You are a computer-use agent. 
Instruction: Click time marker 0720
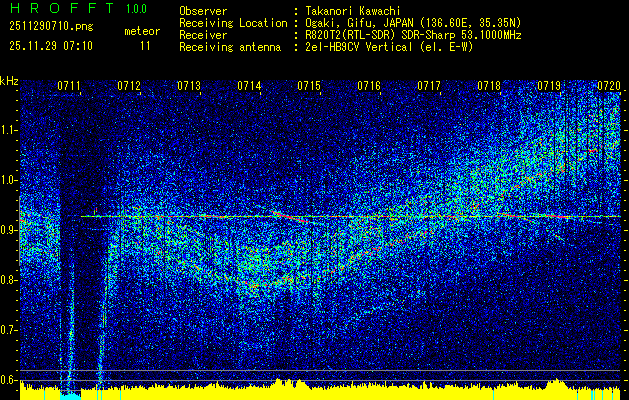tap(609, 86)
